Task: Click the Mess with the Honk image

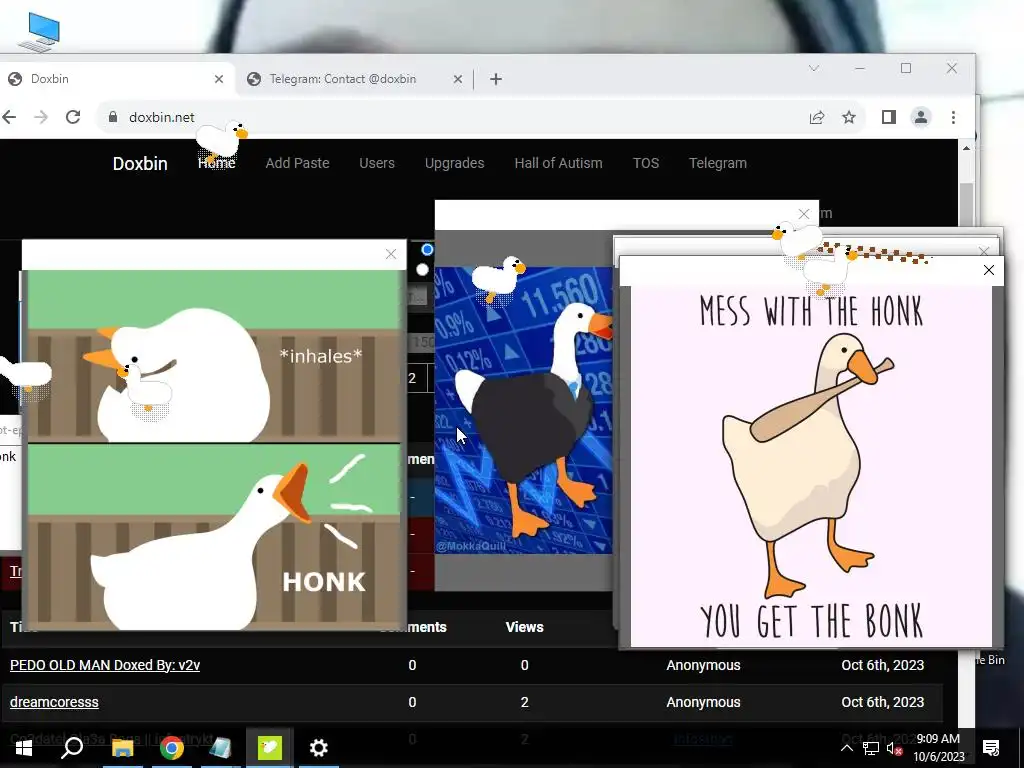Action: coord(811,466)
